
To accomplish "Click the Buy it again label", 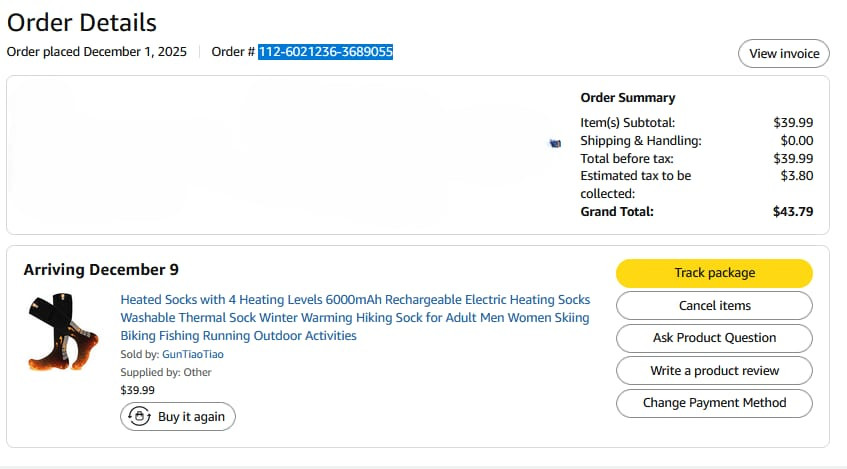I will [191, 417].
